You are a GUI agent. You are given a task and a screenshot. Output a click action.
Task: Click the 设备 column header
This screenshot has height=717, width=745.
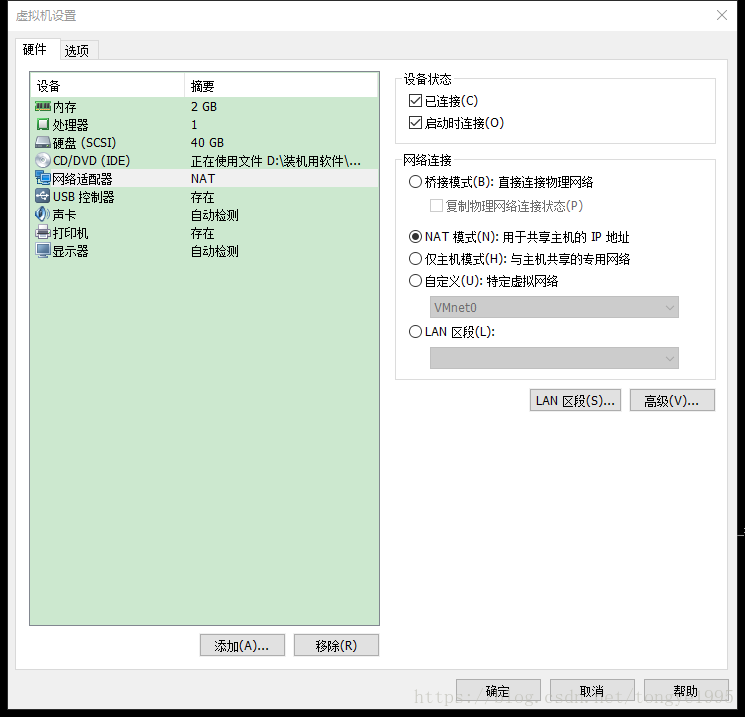(107, 86)
